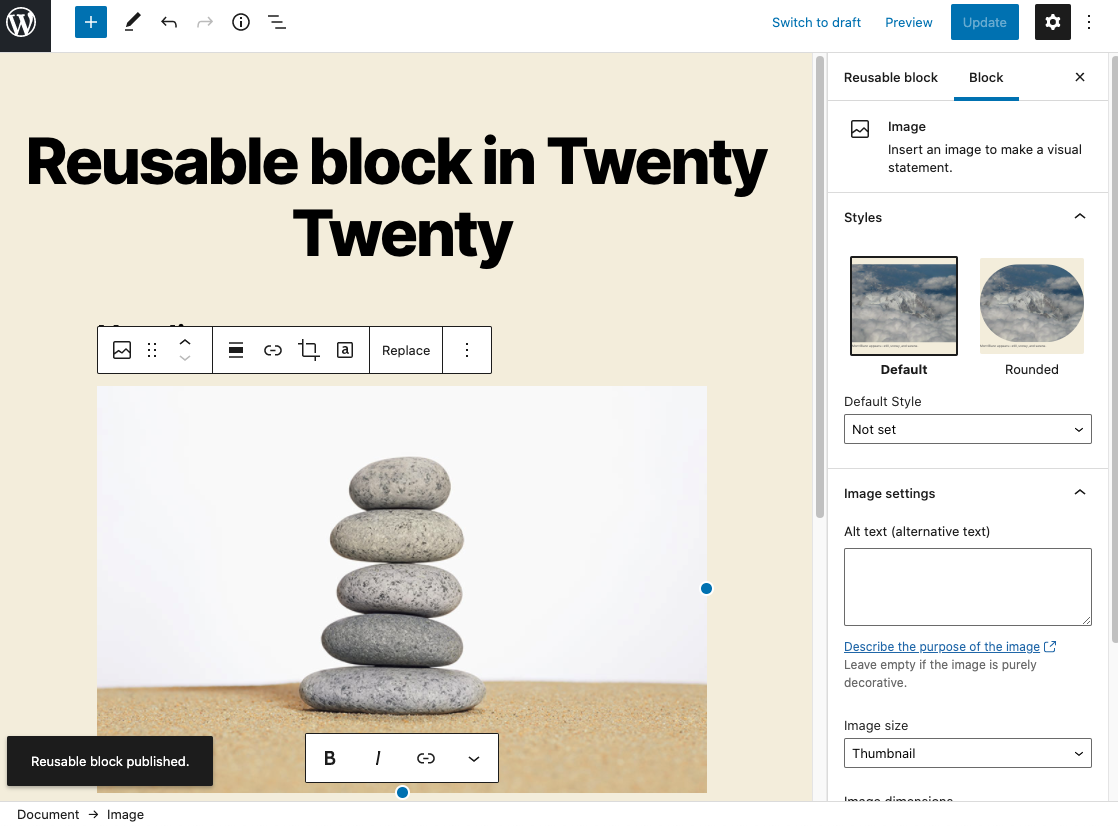Click the Update button
1118x826 pixels.
click(984, 22)
